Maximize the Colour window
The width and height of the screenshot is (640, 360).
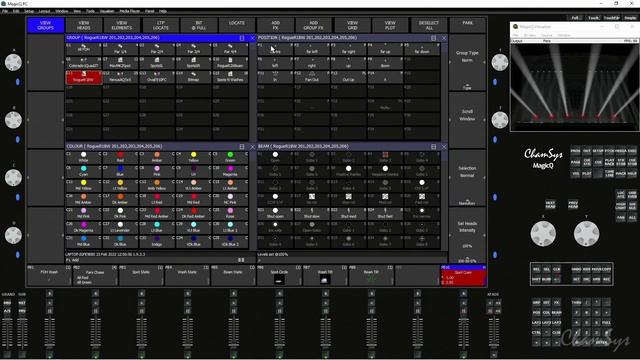242,147
